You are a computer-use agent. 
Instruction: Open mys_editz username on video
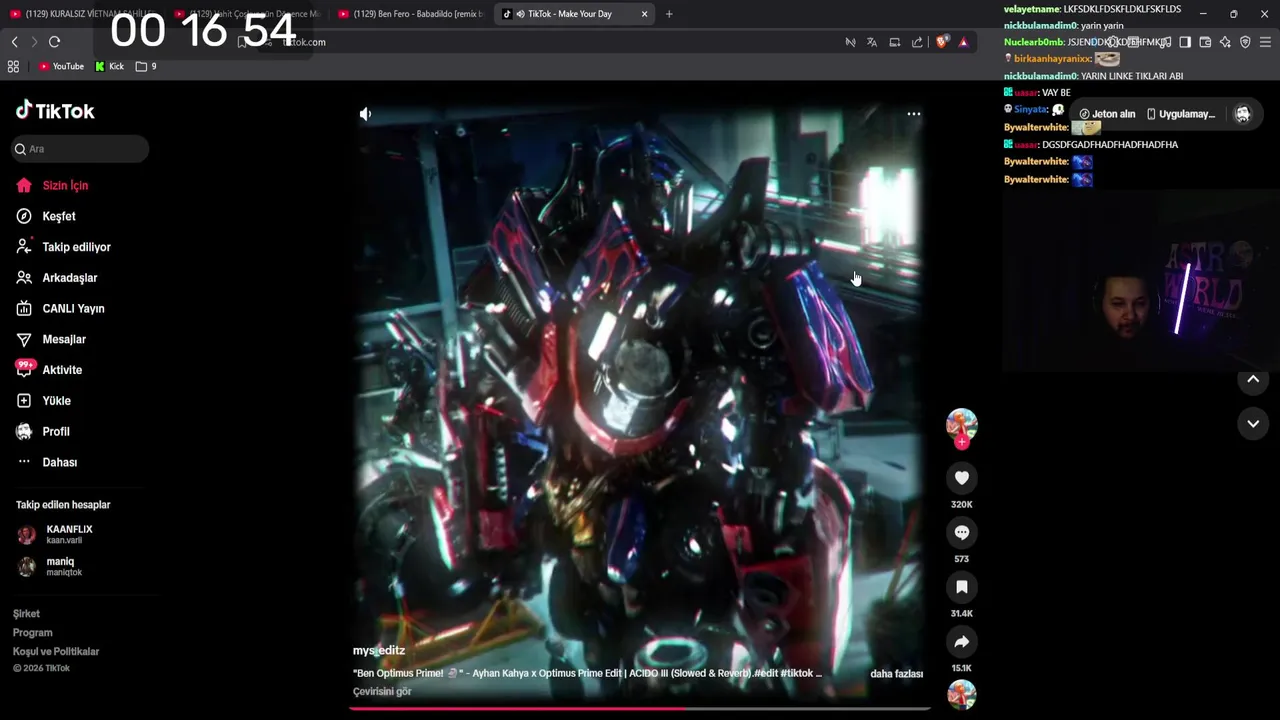coord(379,651)
